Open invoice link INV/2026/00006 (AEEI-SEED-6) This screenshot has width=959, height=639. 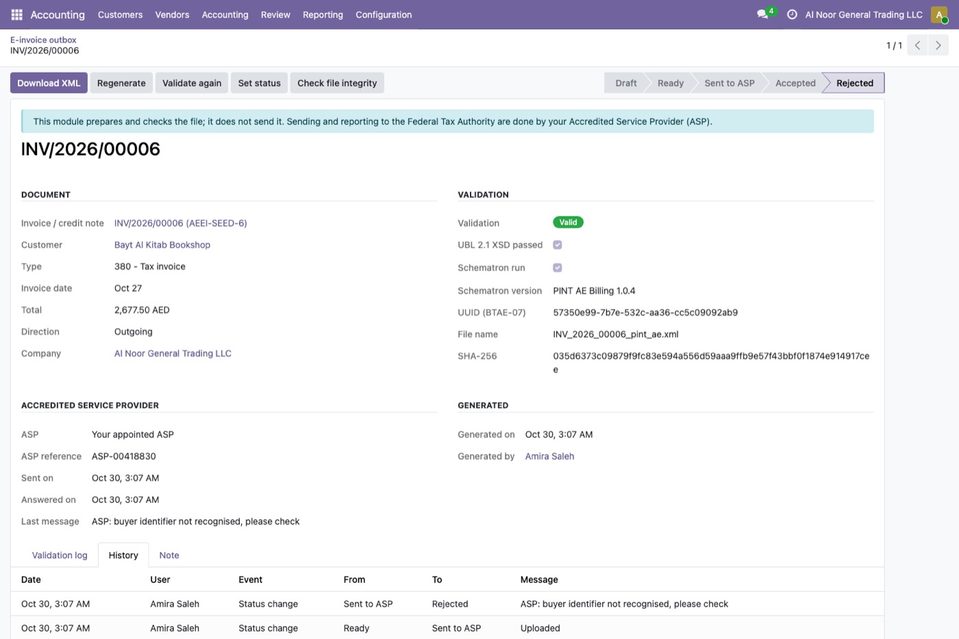(180, 223)
